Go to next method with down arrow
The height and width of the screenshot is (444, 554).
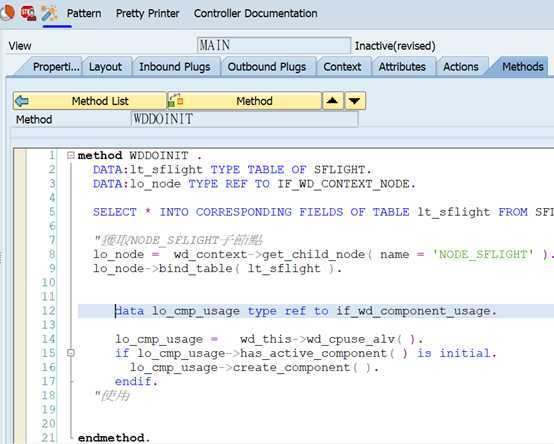click(x=355, y=101)
